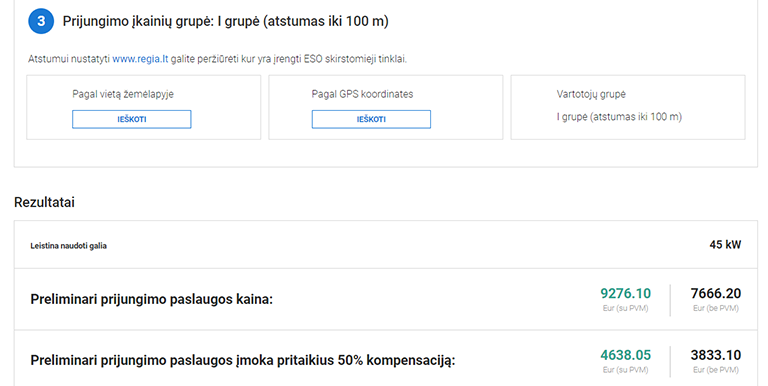Click Eur (su PVM) caption under 9276.10
768x386 pixels.
click(x=625, y=308)
